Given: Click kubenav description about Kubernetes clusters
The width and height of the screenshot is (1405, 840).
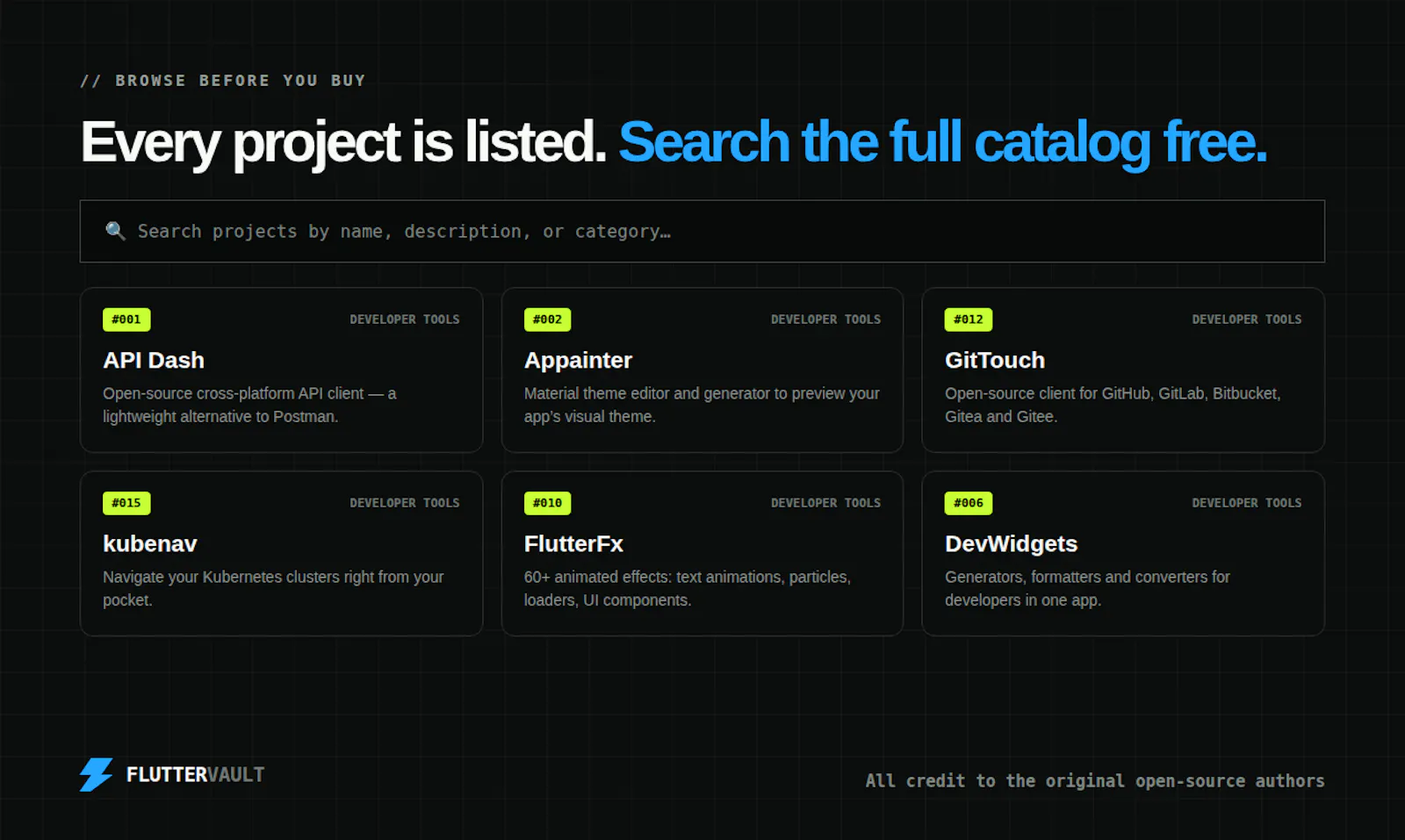Looking at the screenshot, I should coord(273,588).
